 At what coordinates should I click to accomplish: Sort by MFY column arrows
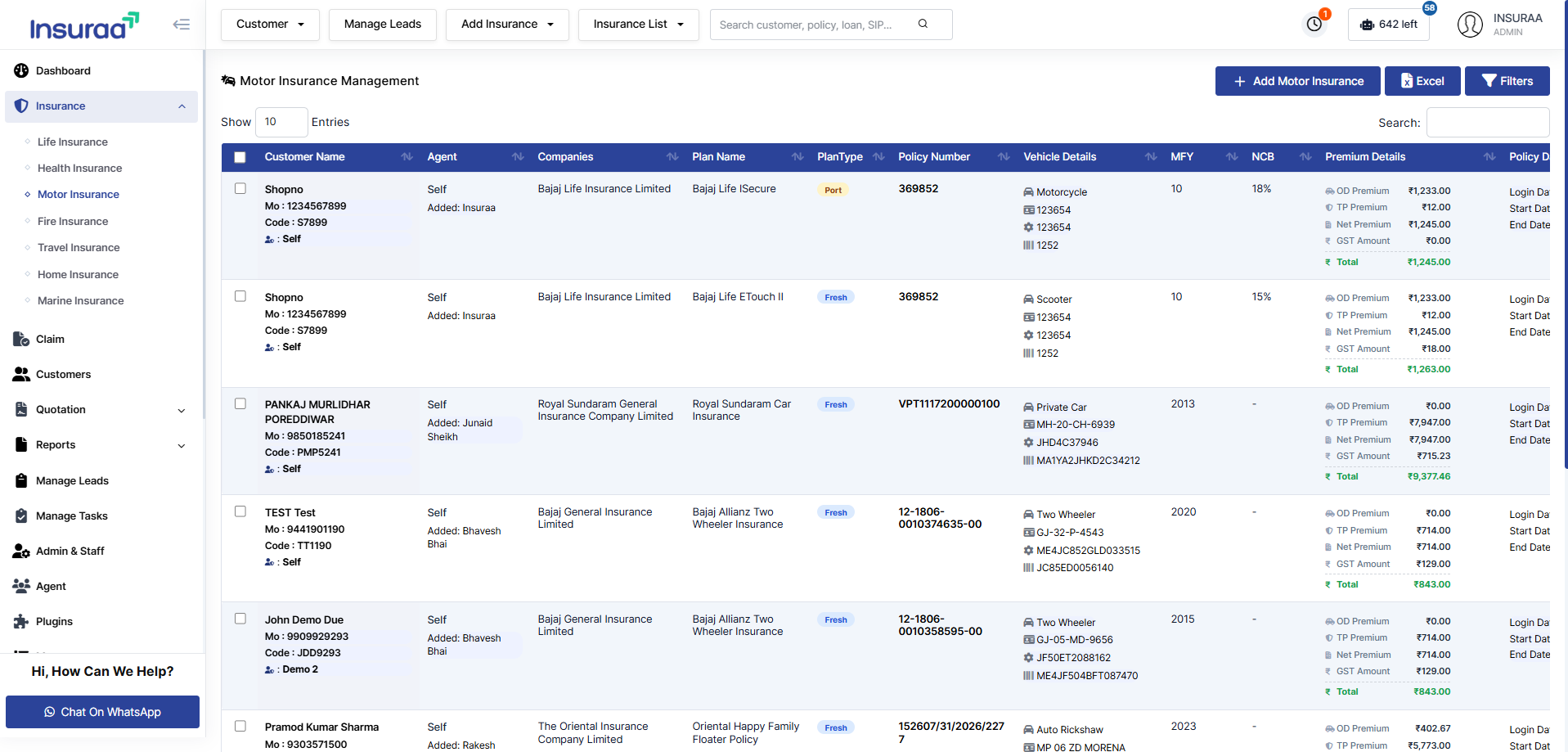1232,156
